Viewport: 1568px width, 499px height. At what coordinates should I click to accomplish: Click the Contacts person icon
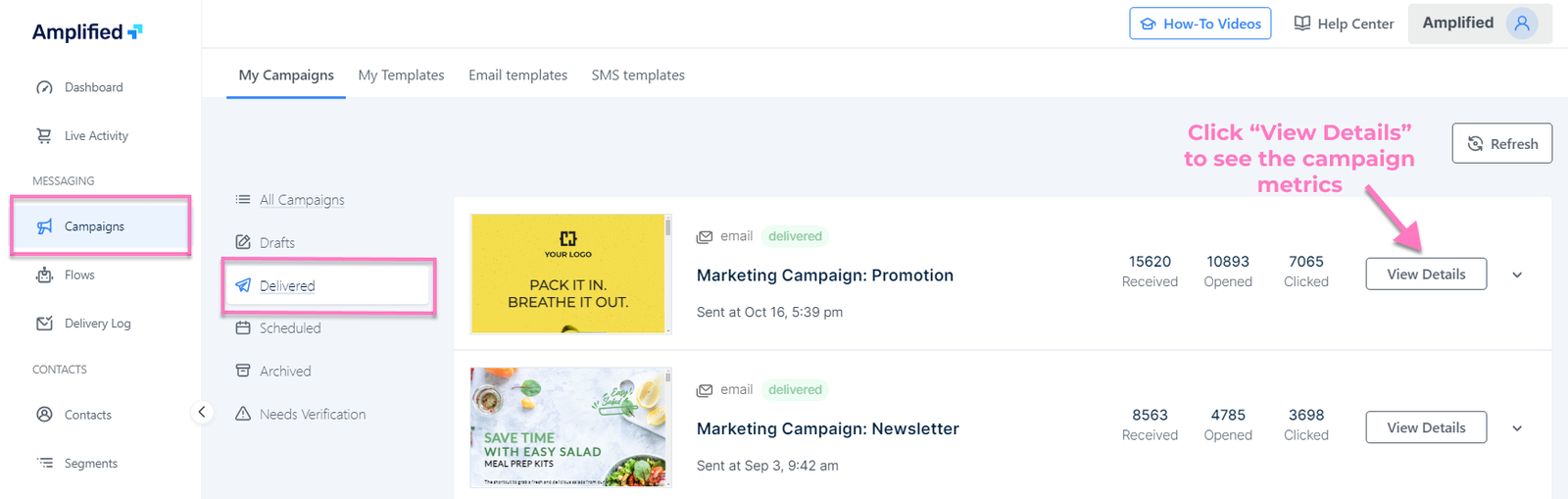(44, 415)
